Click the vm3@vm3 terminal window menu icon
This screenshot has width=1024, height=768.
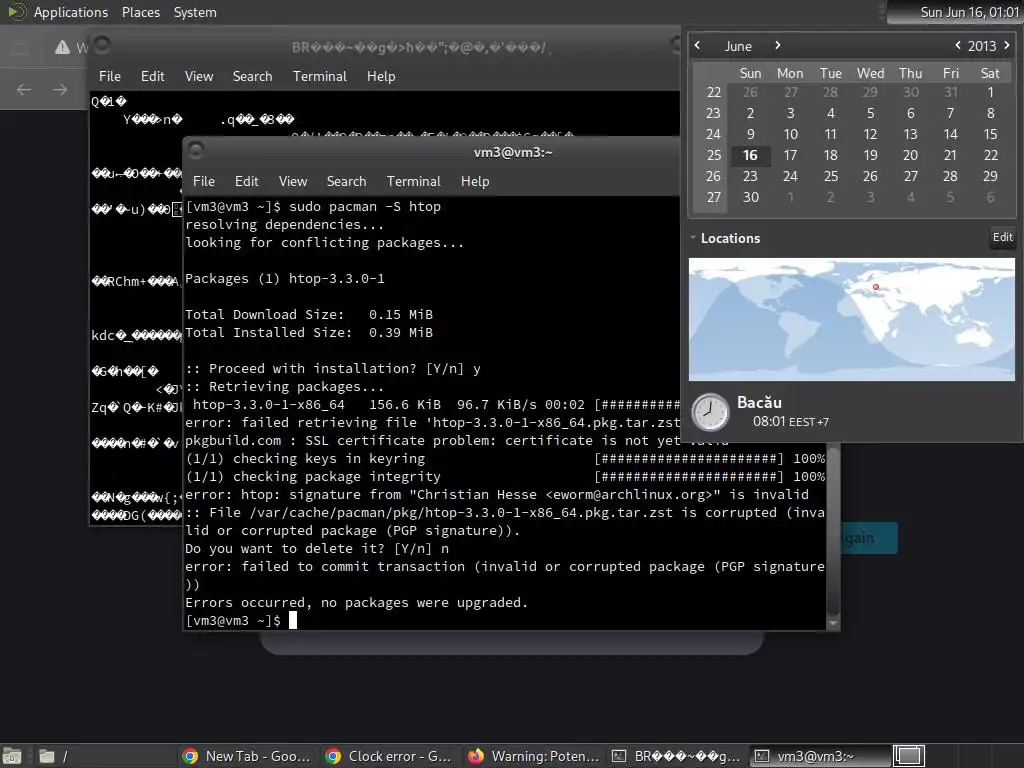(x=196, y=151)
